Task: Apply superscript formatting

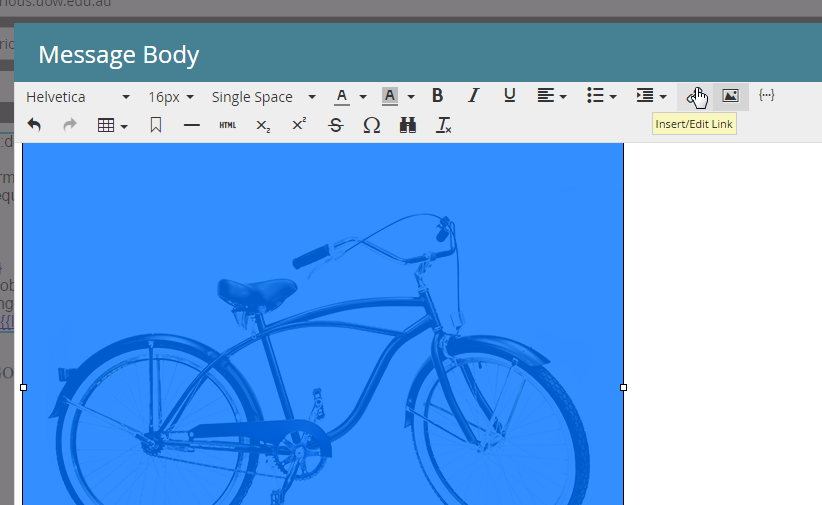Action: pyautogui.click(x=299, y=125)
